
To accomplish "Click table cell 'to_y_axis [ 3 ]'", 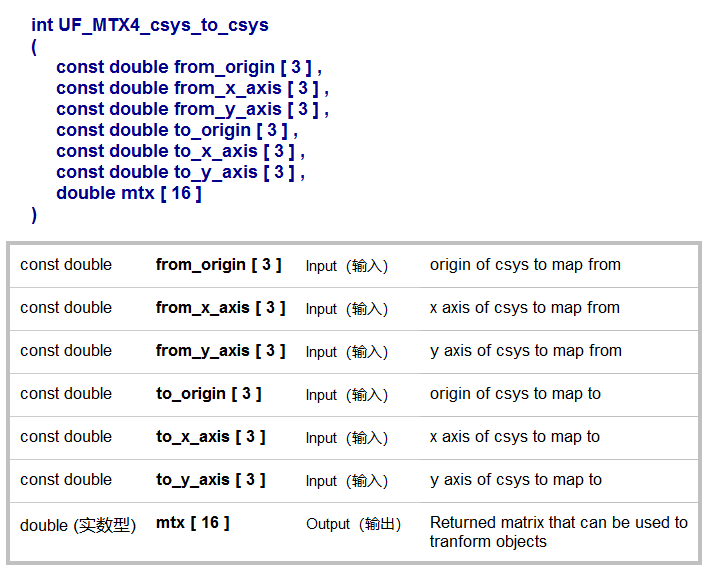I will [x=210, y=480].
